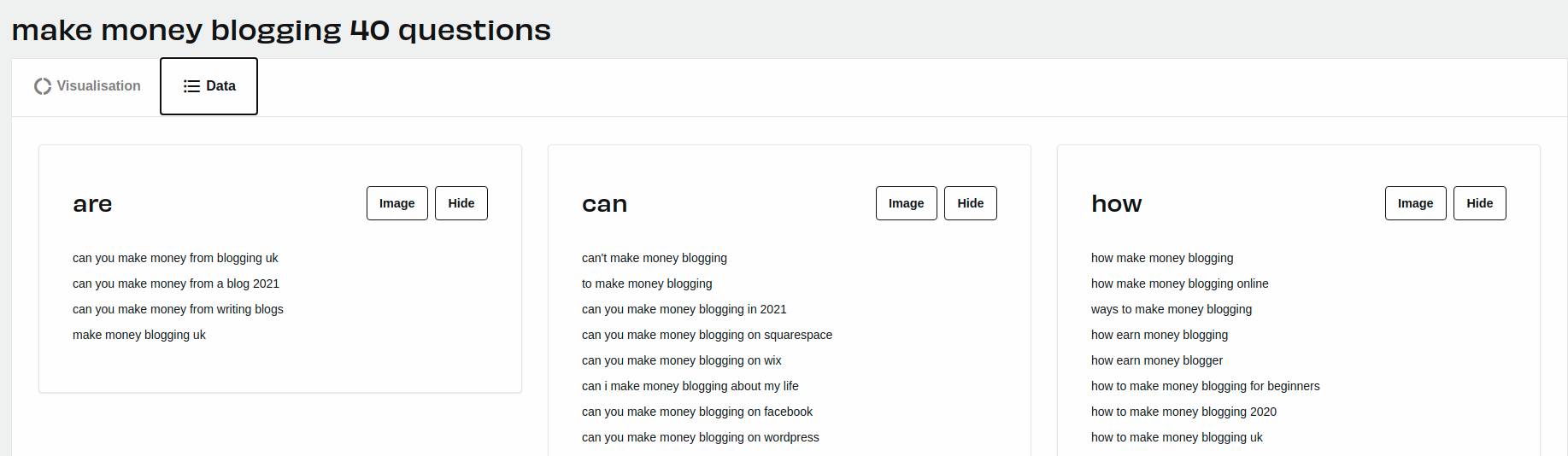1568x456 pixels.
Task: Open 'how make money blogging online'
Action: point(1180,284)
